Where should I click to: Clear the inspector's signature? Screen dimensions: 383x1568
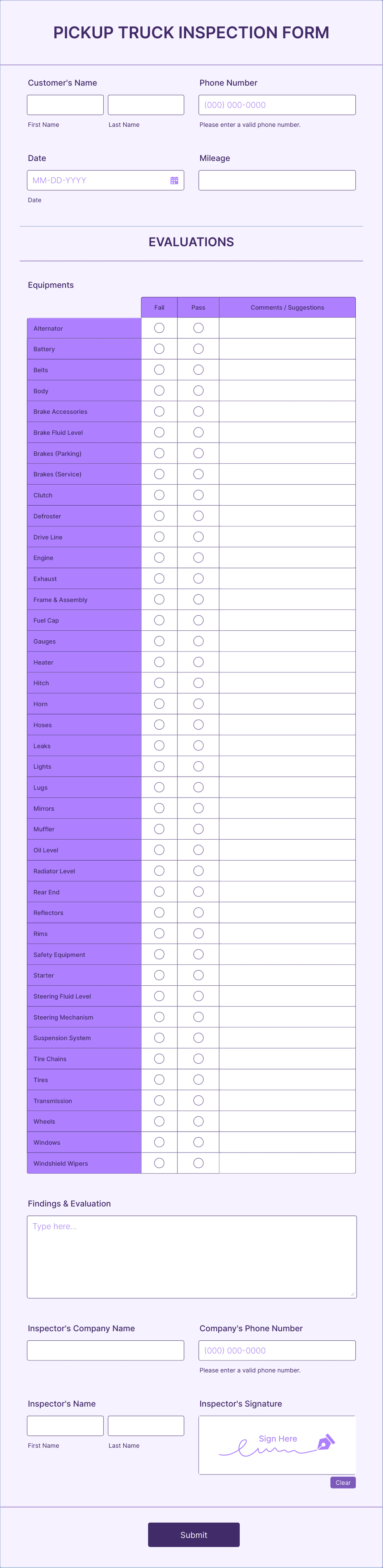[x=343, y=1482]
